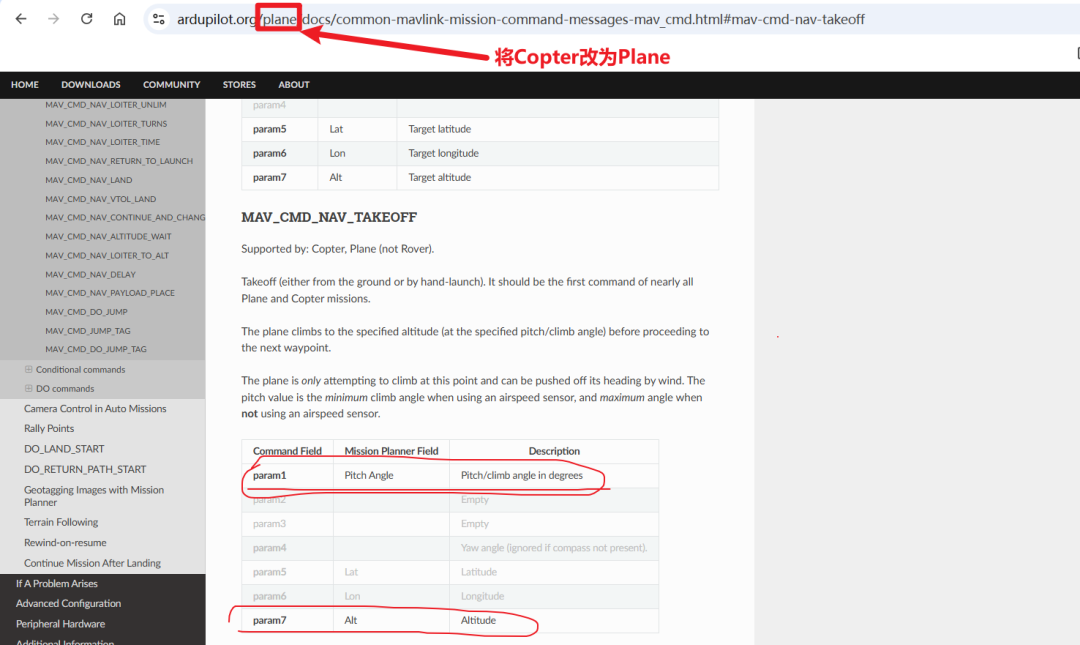
Task: Open the DOWNLOADS menu
Action: [x=91, y=85]
